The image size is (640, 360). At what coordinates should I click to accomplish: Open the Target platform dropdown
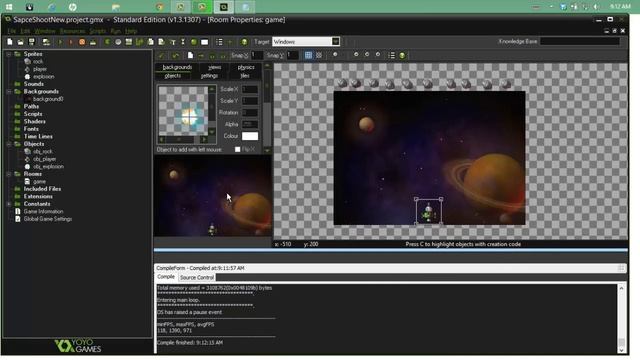point(336,42)
